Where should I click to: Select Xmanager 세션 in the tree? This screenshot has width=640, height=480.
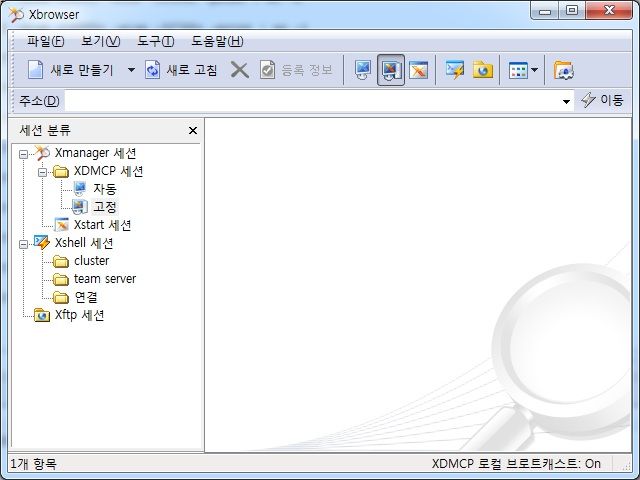(95, 153)
